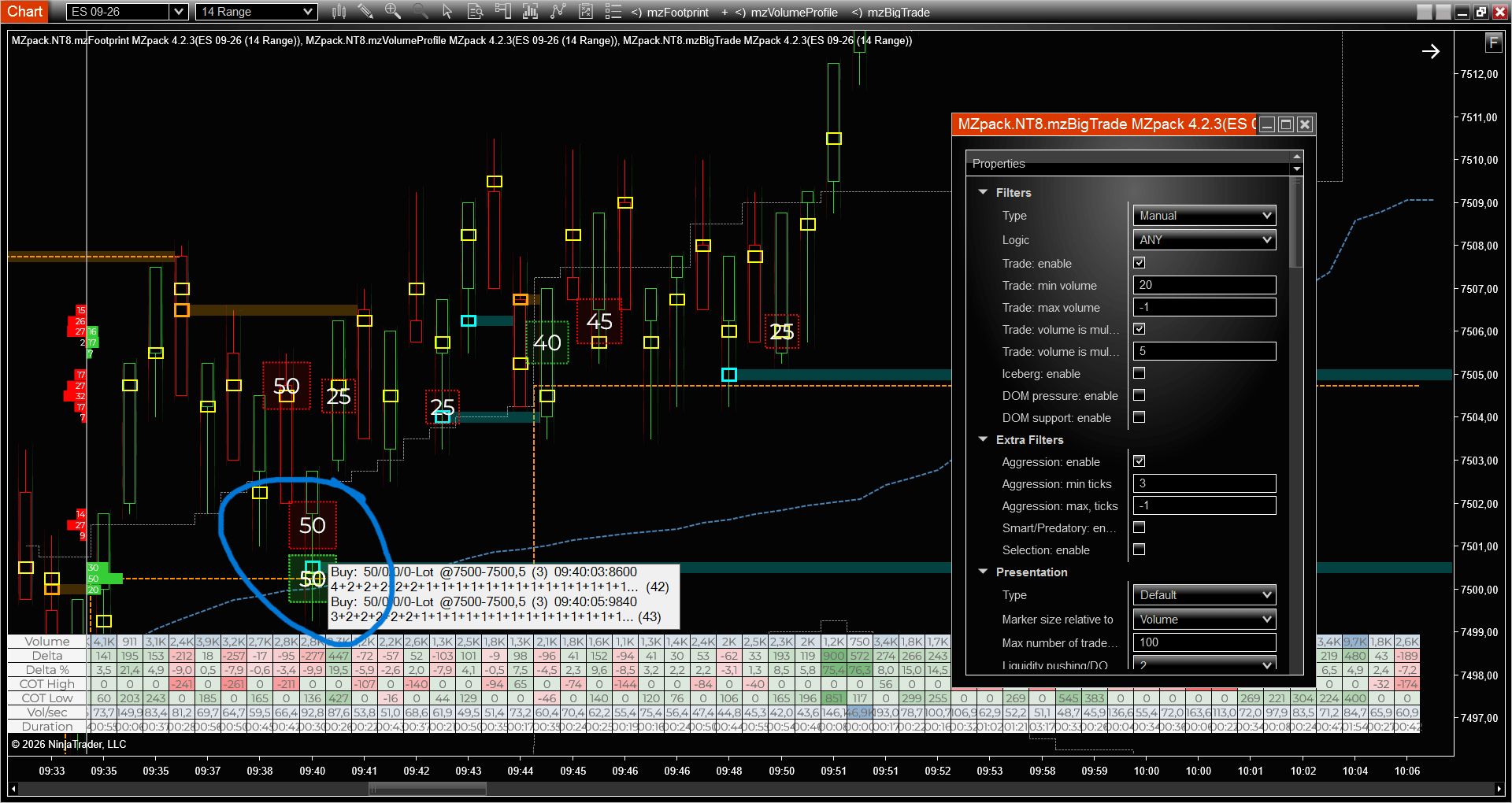Edit Max number of trades field
1512x803 pixels.
point(1204,642)
